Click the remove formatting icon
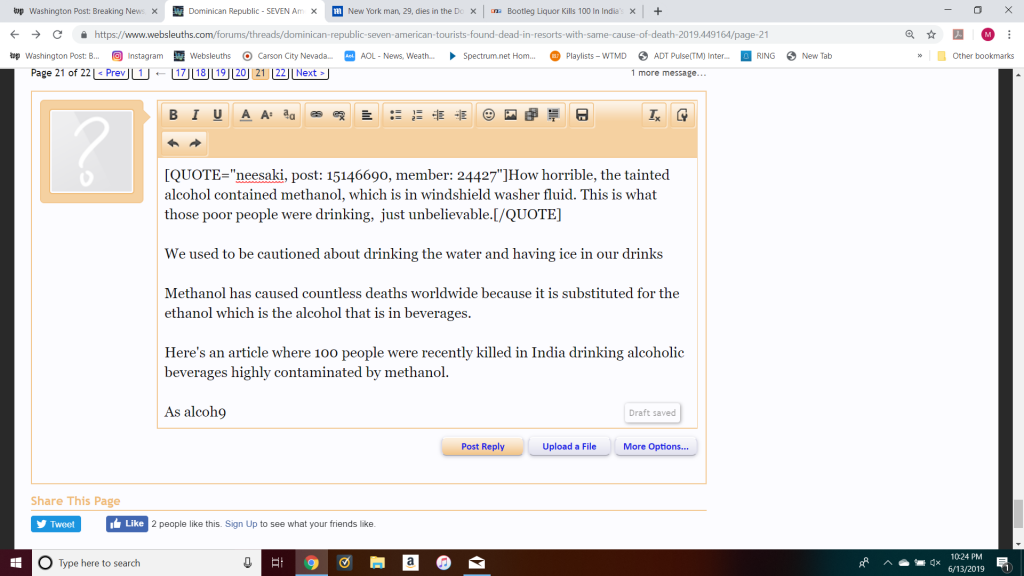Image resolution: width=1024 pixels, height=576 pixels. (x=655, y=115)
